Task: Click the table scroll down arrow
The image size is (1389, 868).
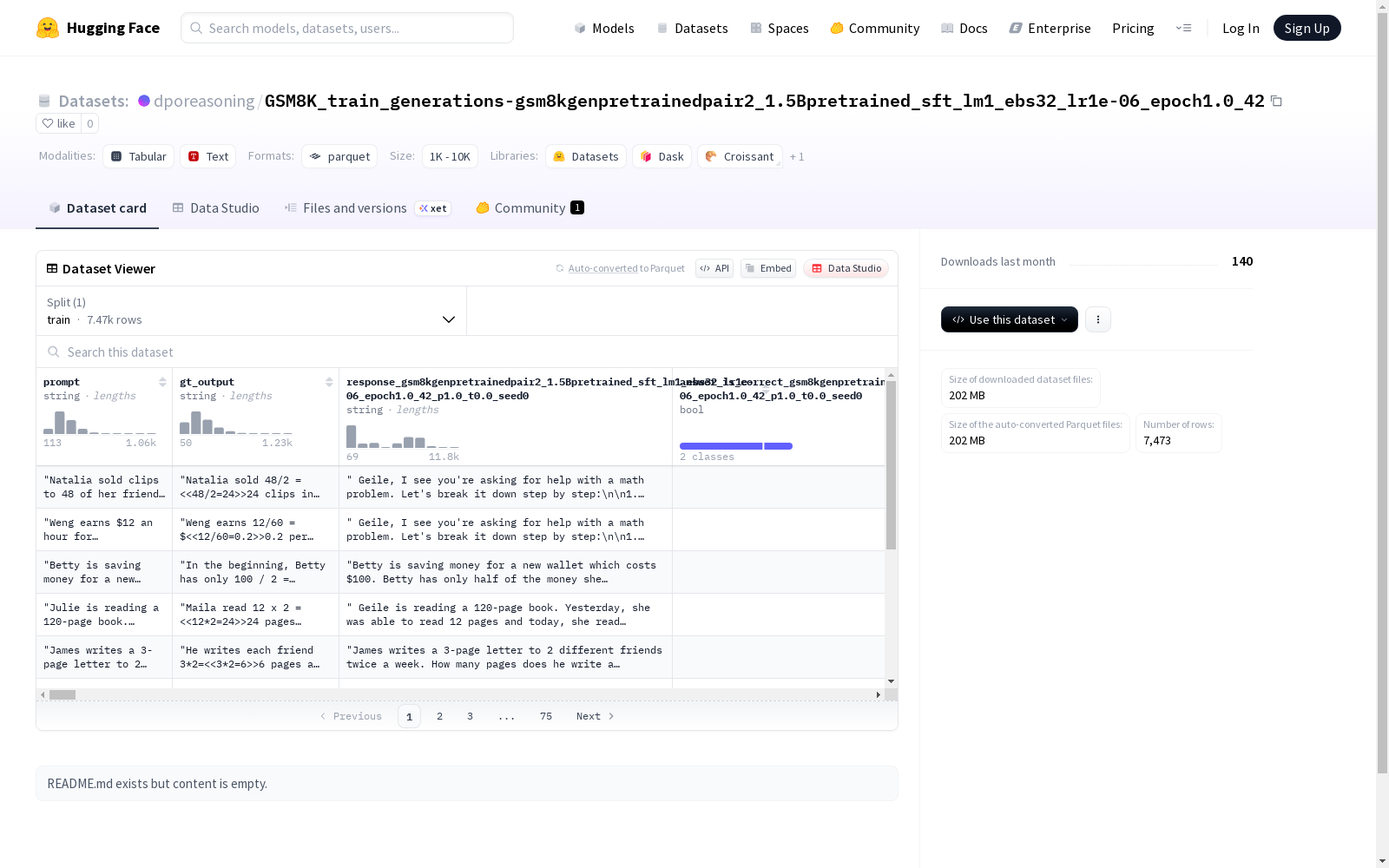Action: [891, 681]
